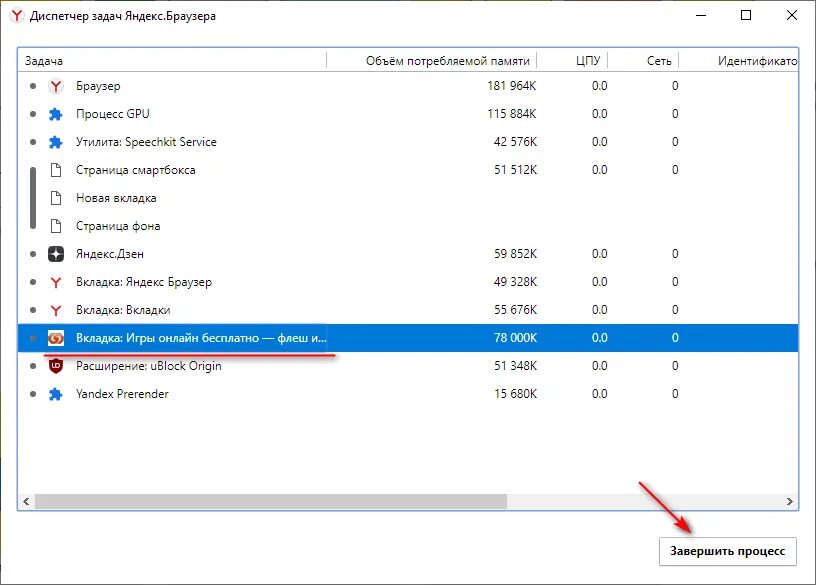
Task: Select Вкладка: Игры онлайн бесплатно row
Action: pyautogui.click(x=408, y=338)
